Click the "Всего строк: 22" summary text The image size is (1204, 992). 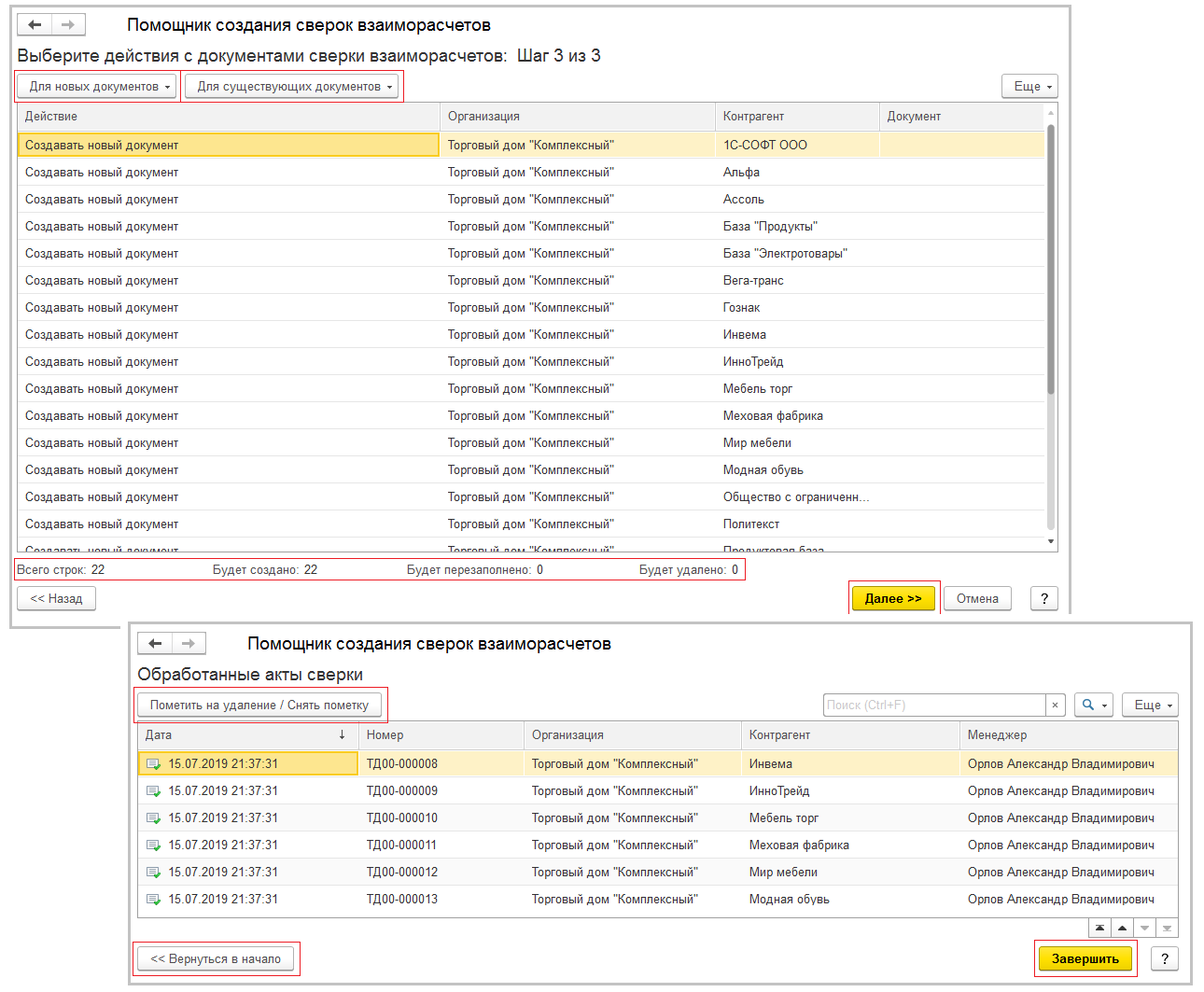[x=61, y=570]
